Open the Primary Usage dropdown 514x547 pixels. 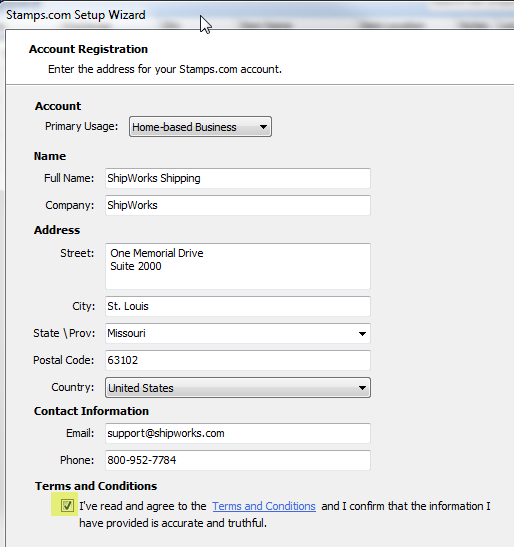[x=200, y=127]
